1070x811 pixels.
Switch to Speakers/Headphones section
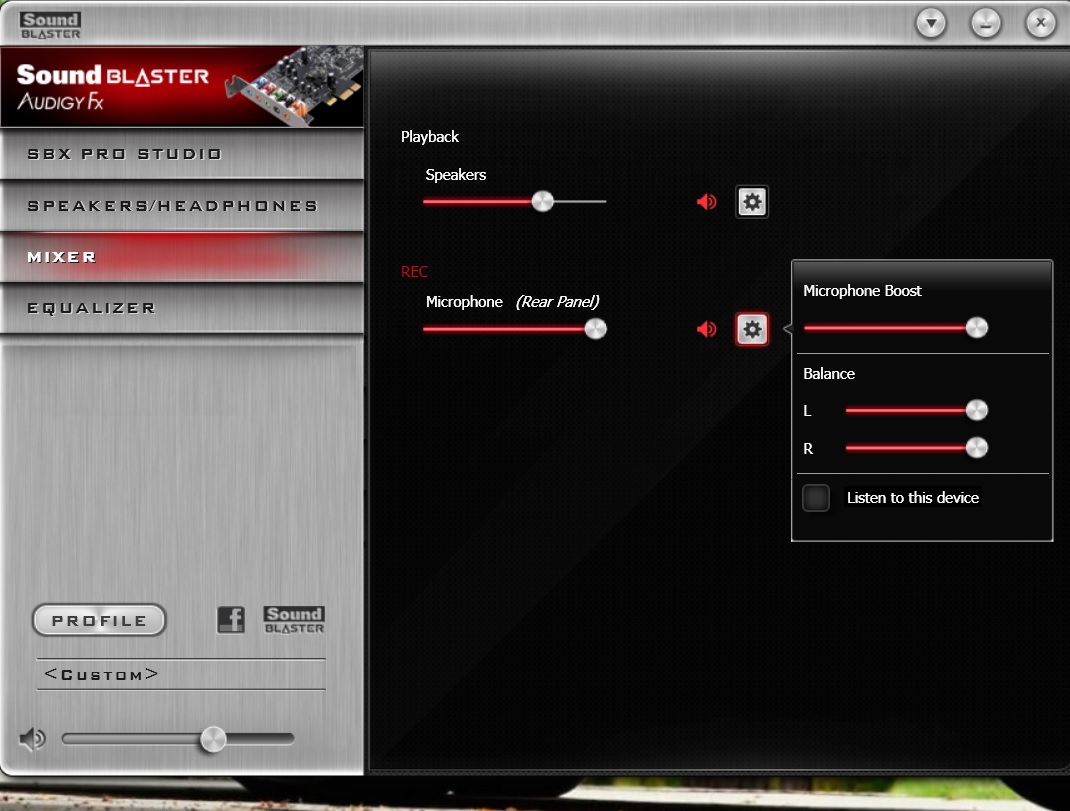click(182, 205)
